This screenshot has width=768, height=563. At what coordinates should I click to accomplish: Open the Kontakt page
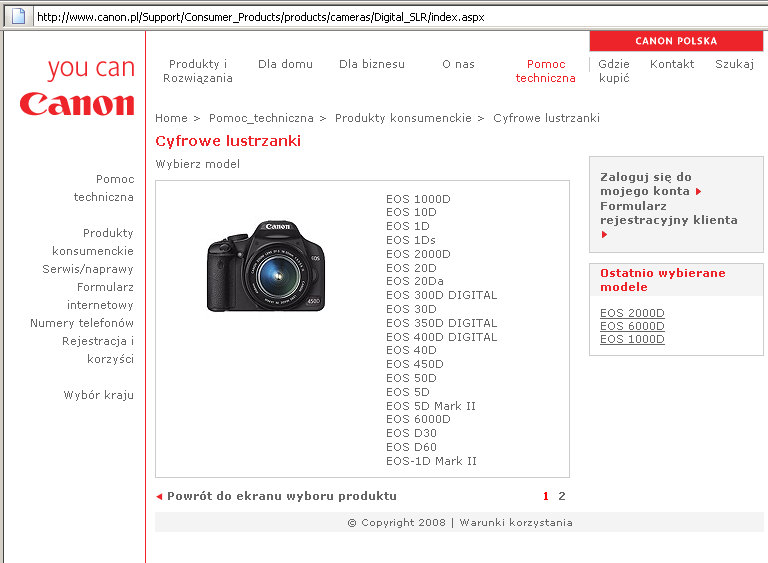click(x=672, y=64)
